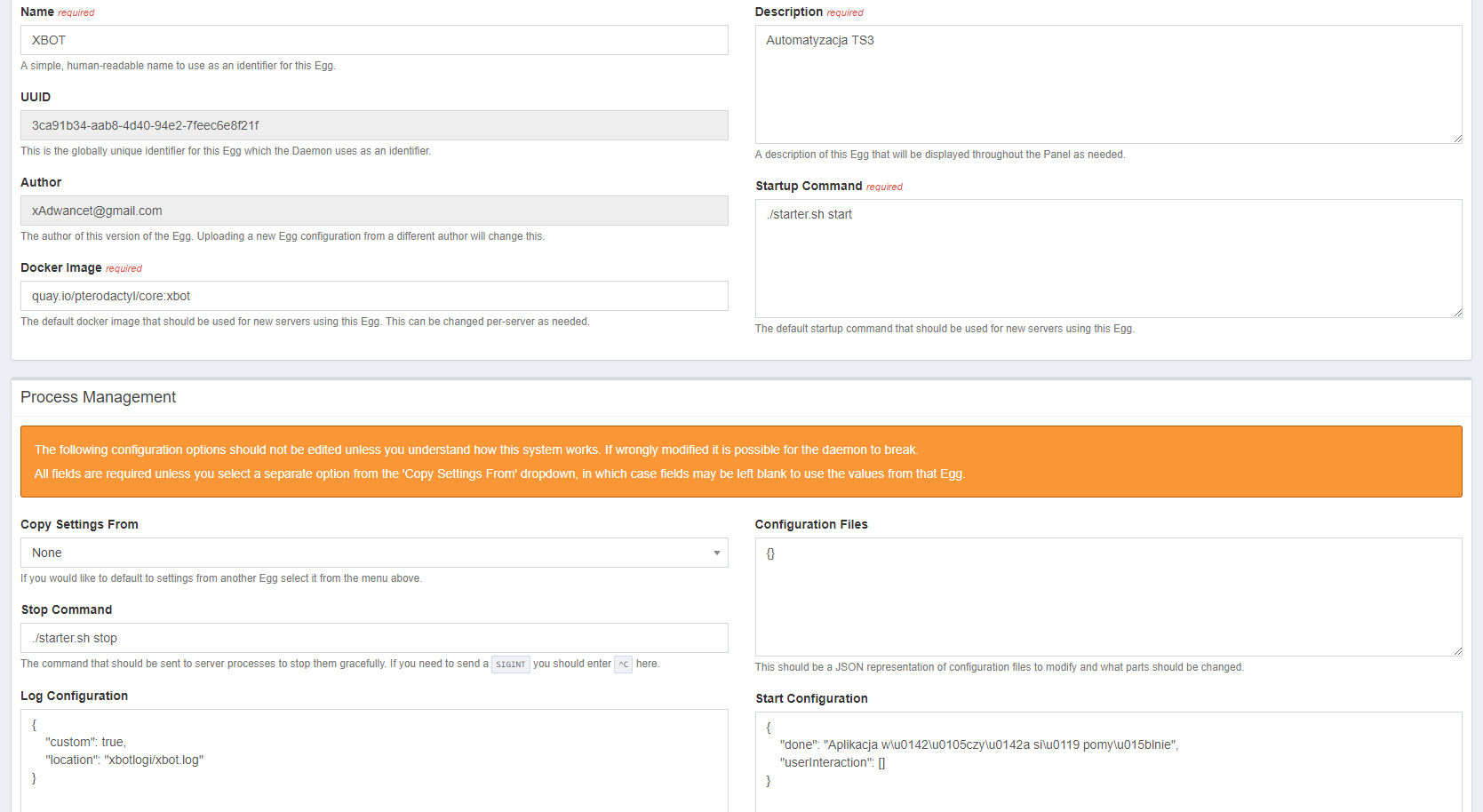Click the Name field containing XBOT

pos(373,40)
